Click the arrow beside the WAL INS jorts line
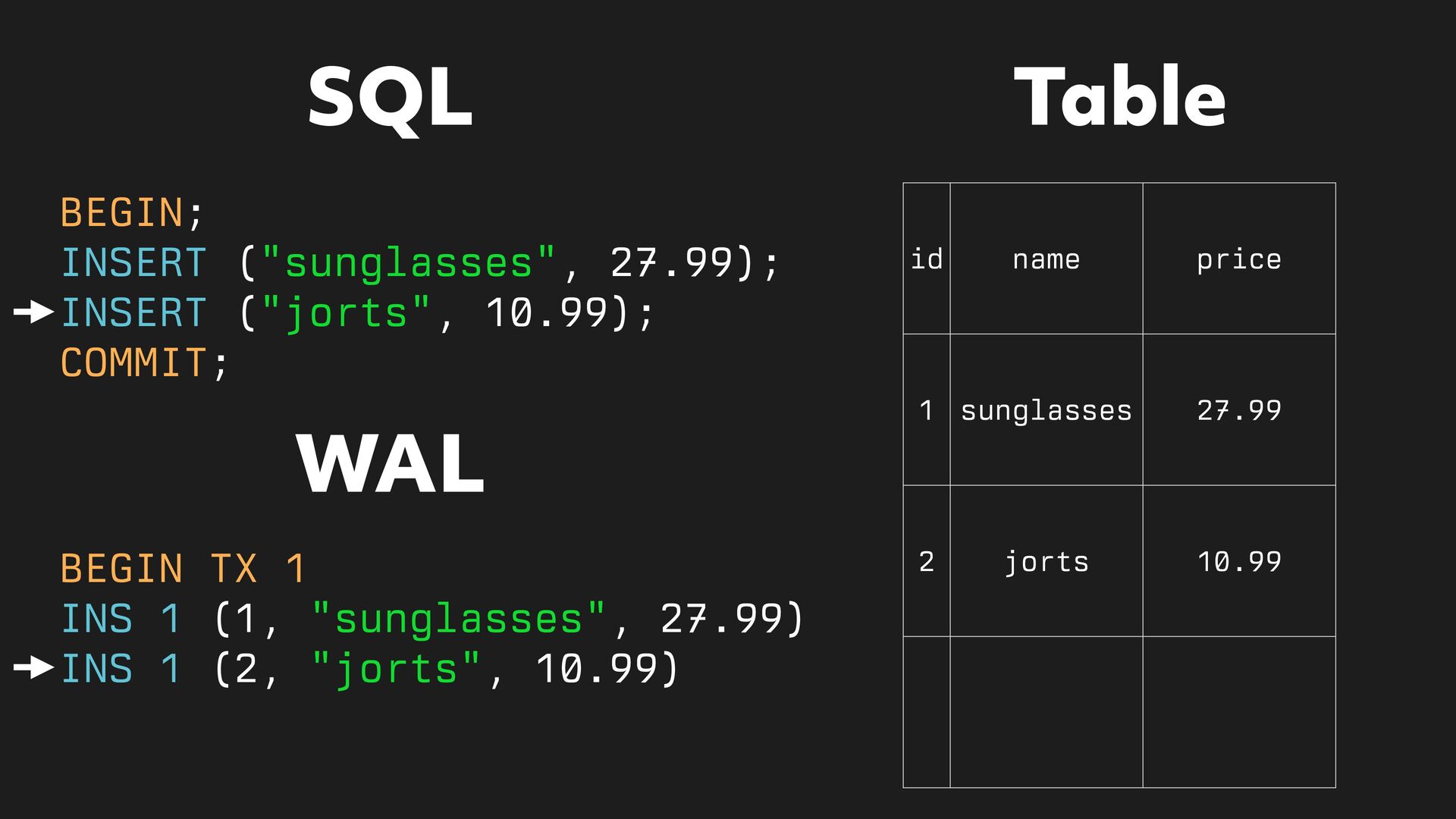Image resolution: width=1456 pixels, height=819 pixels. [x=34, y=667]
